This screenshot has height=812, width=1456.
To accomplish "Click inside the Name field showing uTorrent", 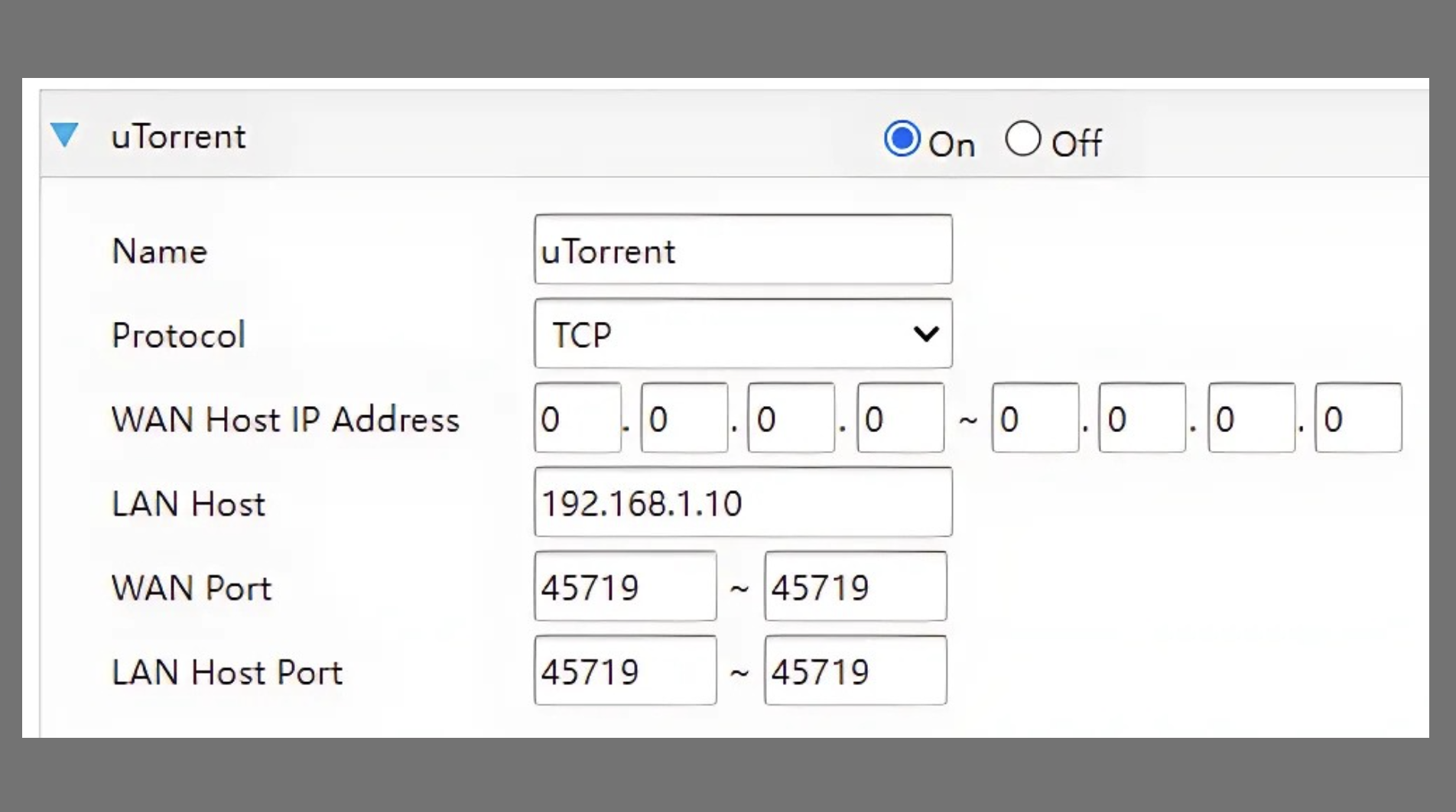I will (x=742, y=250).
